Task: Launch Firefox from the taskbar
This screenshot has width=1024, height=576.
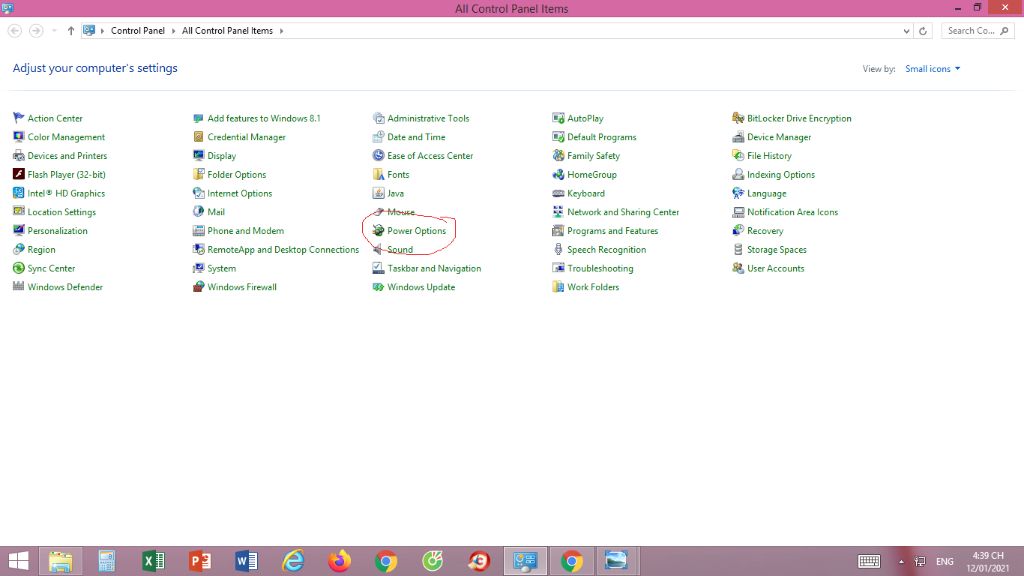Action: point(340,561)
